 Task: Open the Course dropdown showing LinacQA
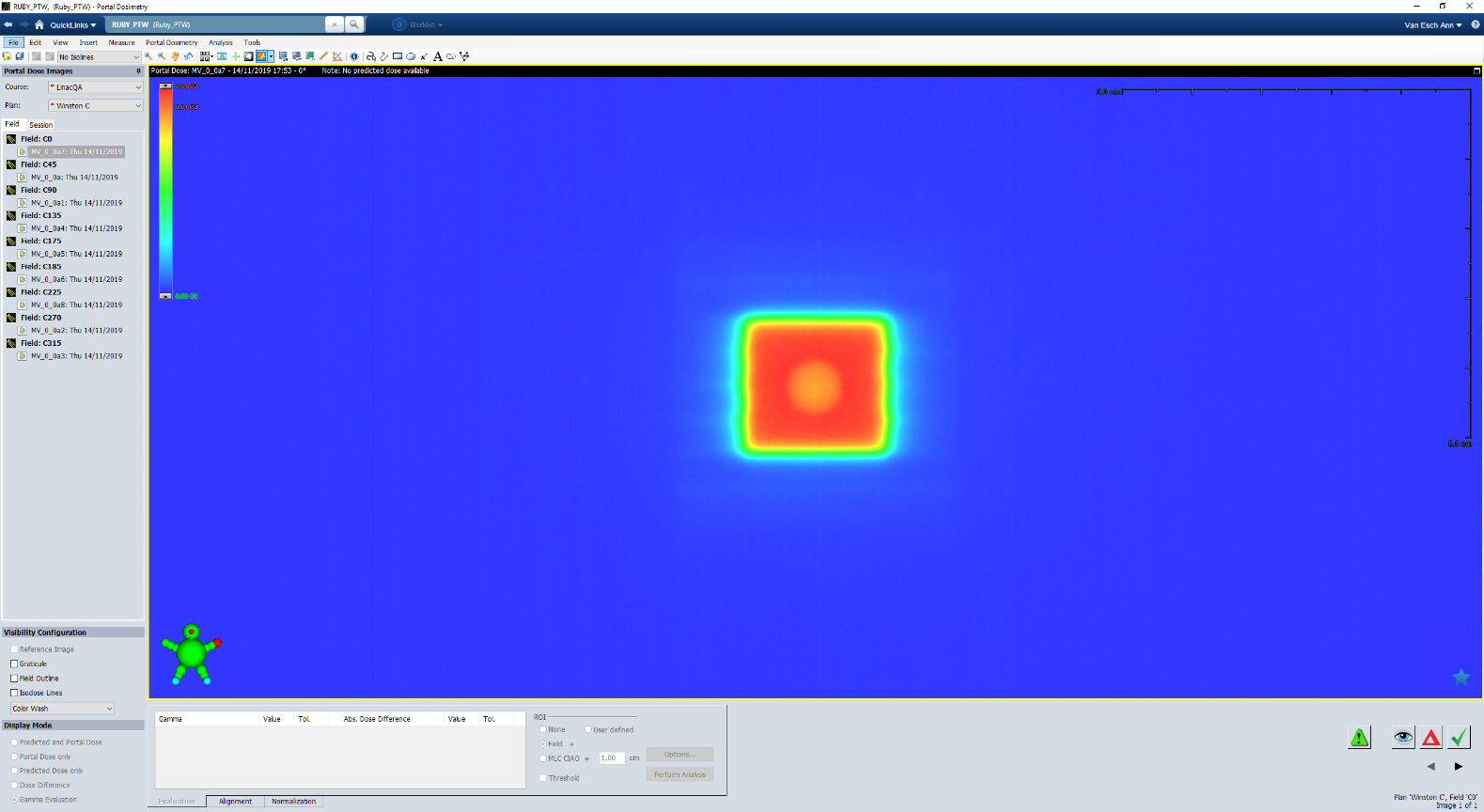(95, 87)
